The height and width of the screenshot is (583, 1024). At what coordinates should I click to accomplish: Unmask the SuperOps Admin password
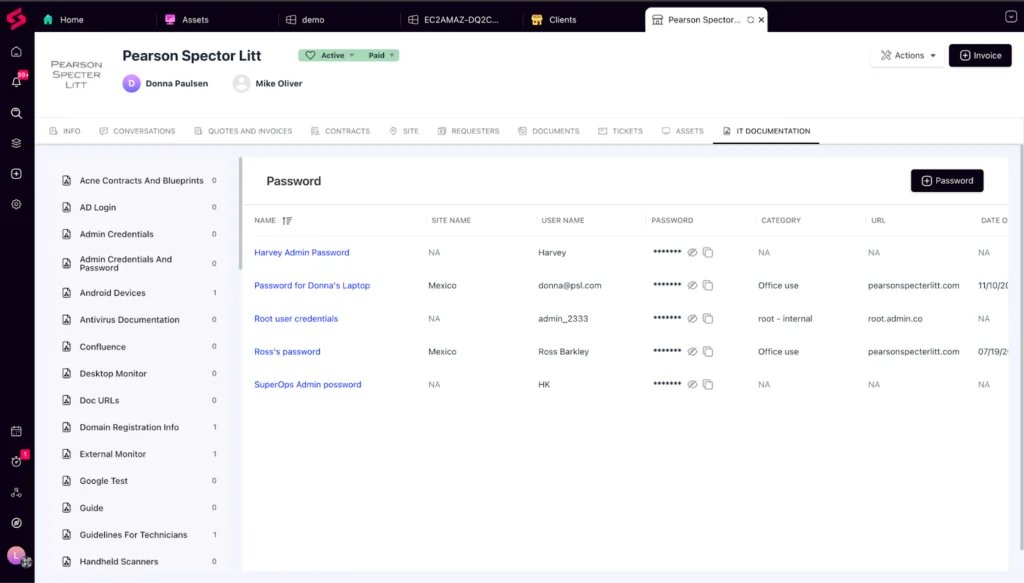point(691,385)
